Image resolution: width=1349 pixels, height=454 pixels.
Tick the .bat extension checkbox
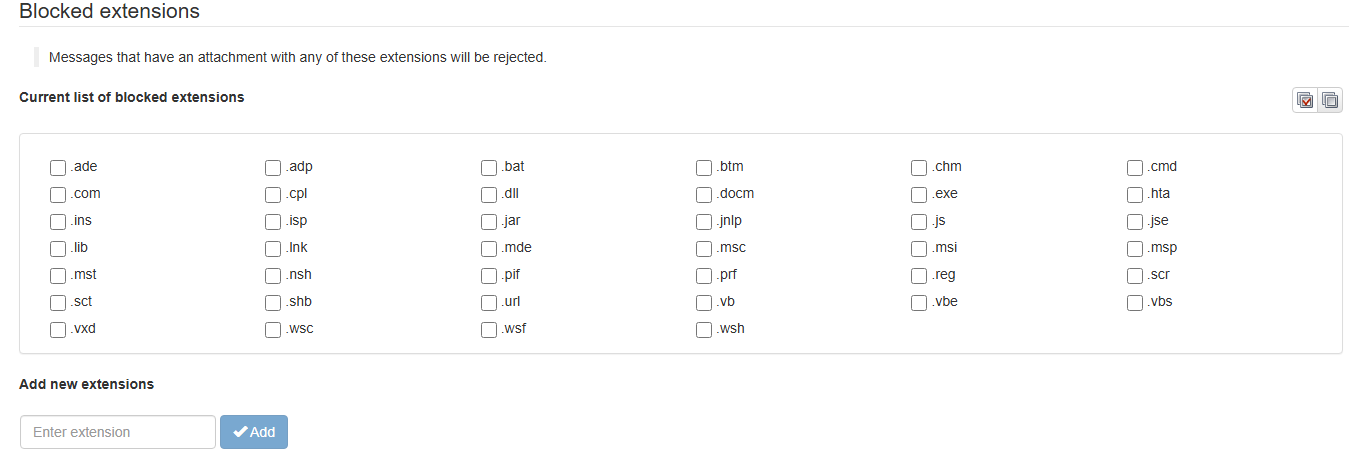(489, 167)
